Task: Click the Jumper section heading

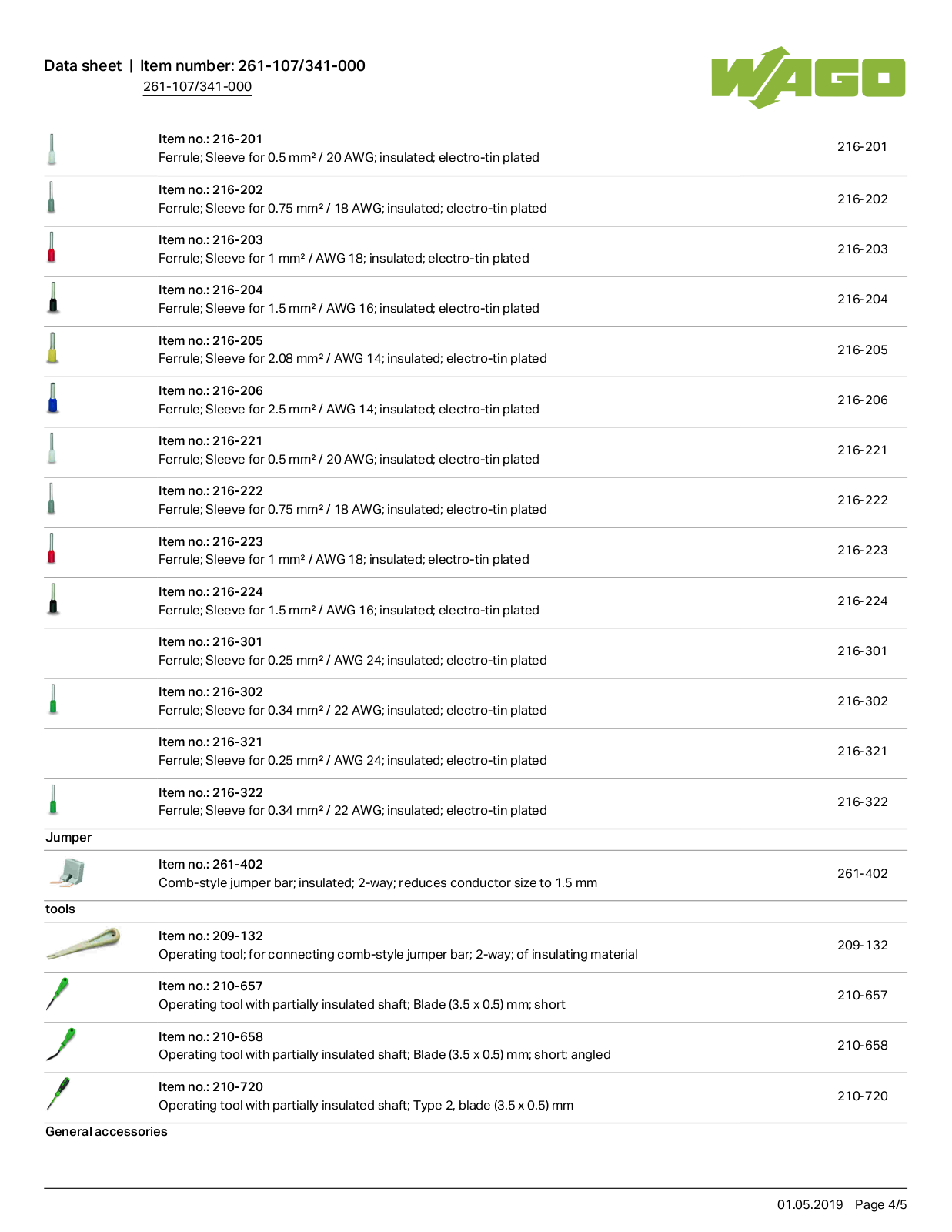Action: pos(68,837)
